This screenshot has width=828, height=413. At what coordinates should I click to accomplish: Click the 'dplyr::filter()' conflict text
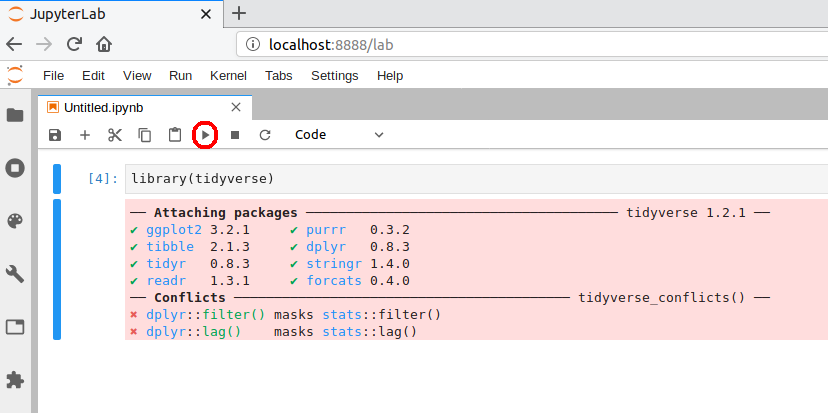(x=206, y=315)
